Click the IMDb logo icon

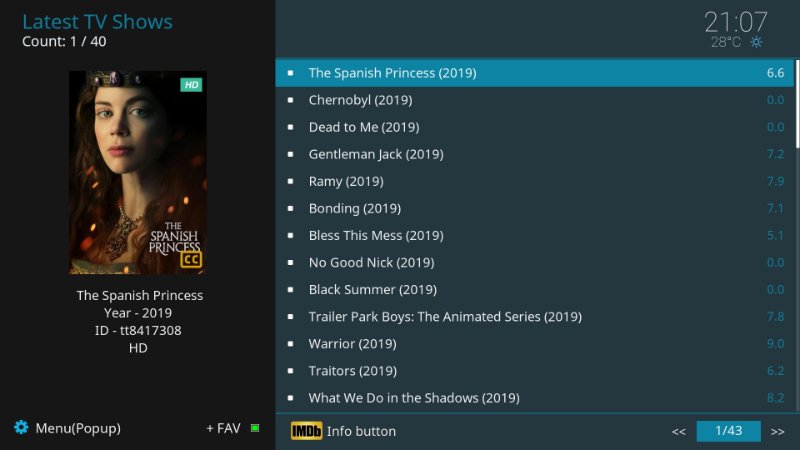pos(306,431)
